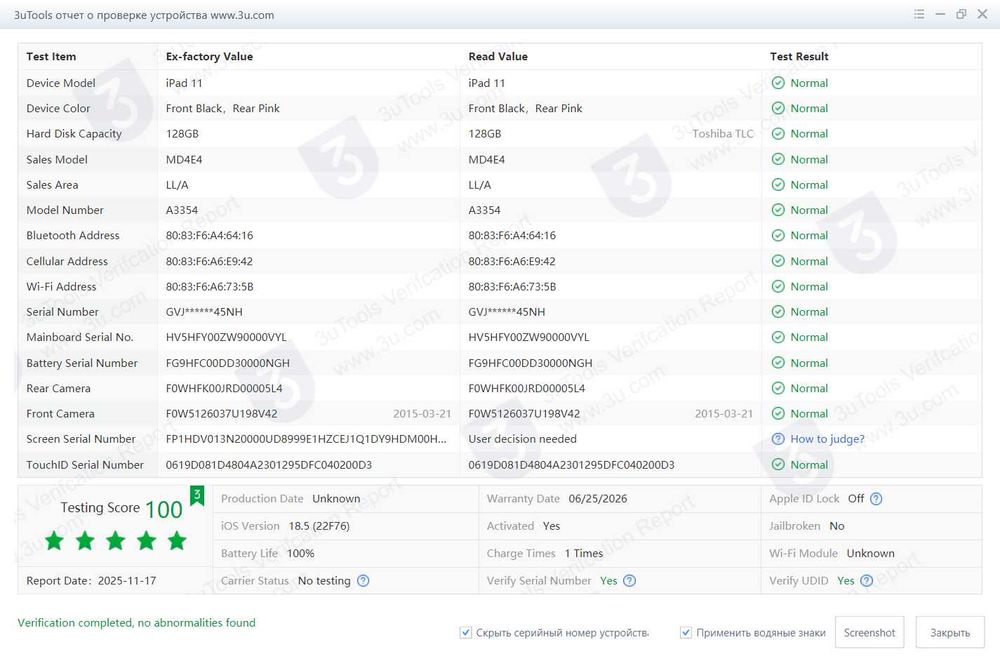Click the green check icon for TouchID Serial Number

[x=778, y=465]
